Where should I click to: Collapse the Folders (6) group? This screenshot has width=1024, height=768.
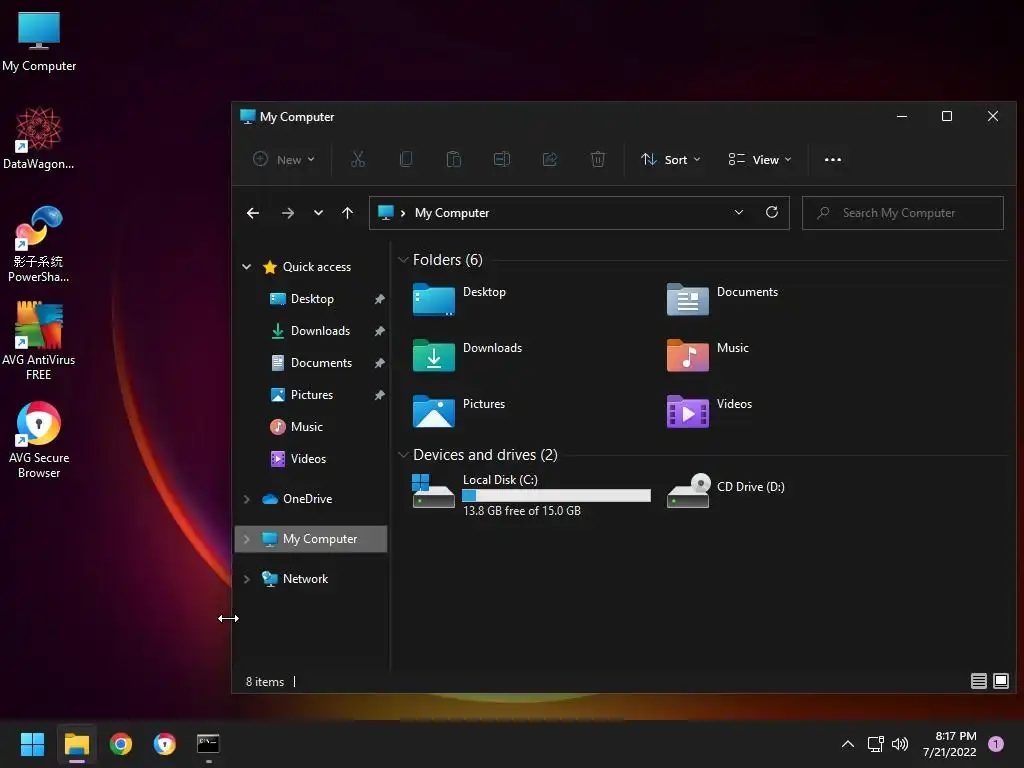point(403,260)
